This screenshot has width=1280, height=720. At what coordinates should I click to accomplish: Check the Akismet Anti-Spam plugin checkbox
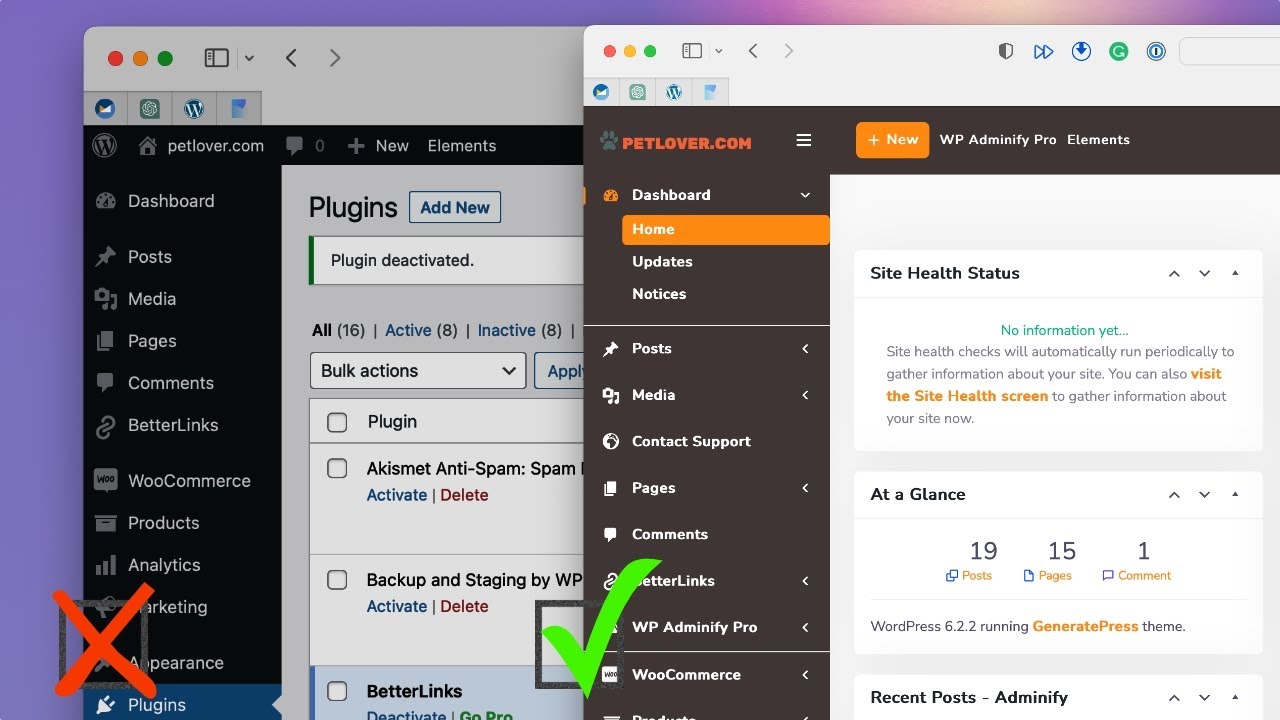coord(337,468)
